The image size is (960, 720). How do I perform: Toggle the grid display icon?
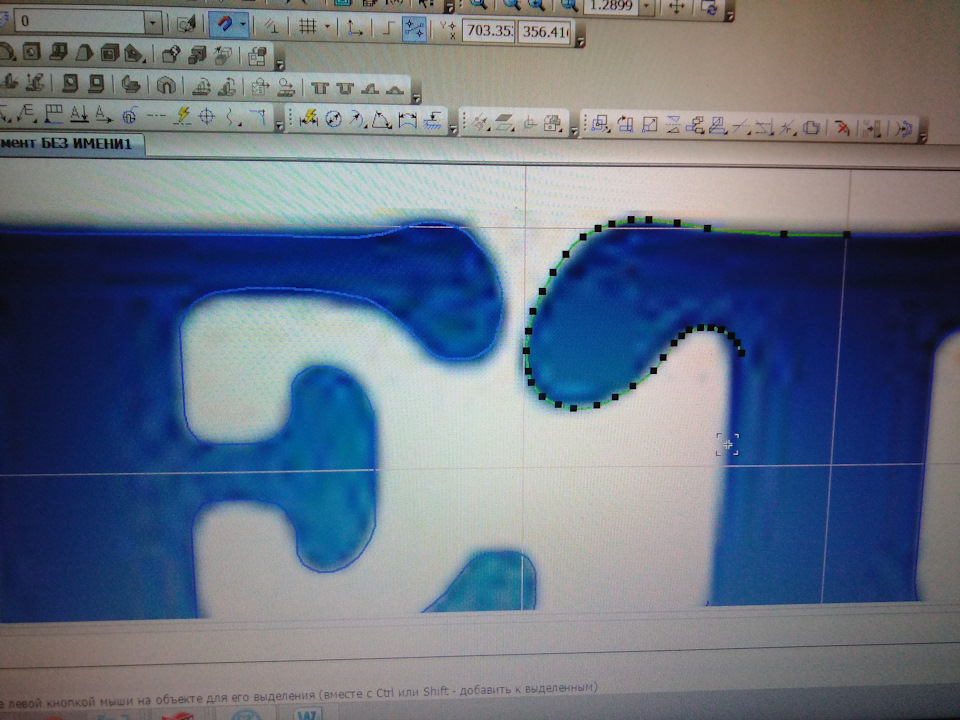pyautogui.click(x=307, y=26)
